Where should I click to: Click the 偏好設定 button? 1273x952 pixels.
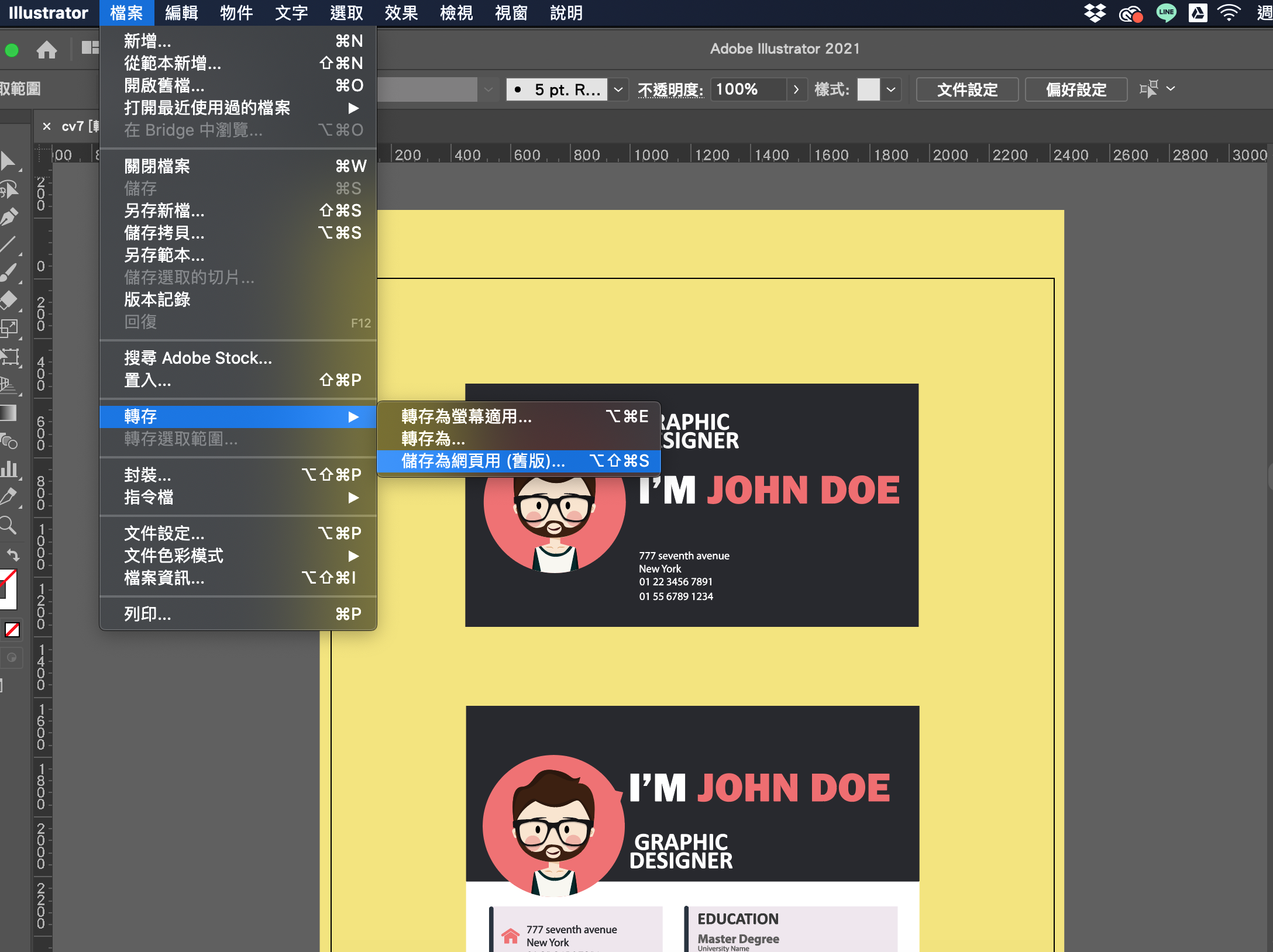(x=1076, y=89)
